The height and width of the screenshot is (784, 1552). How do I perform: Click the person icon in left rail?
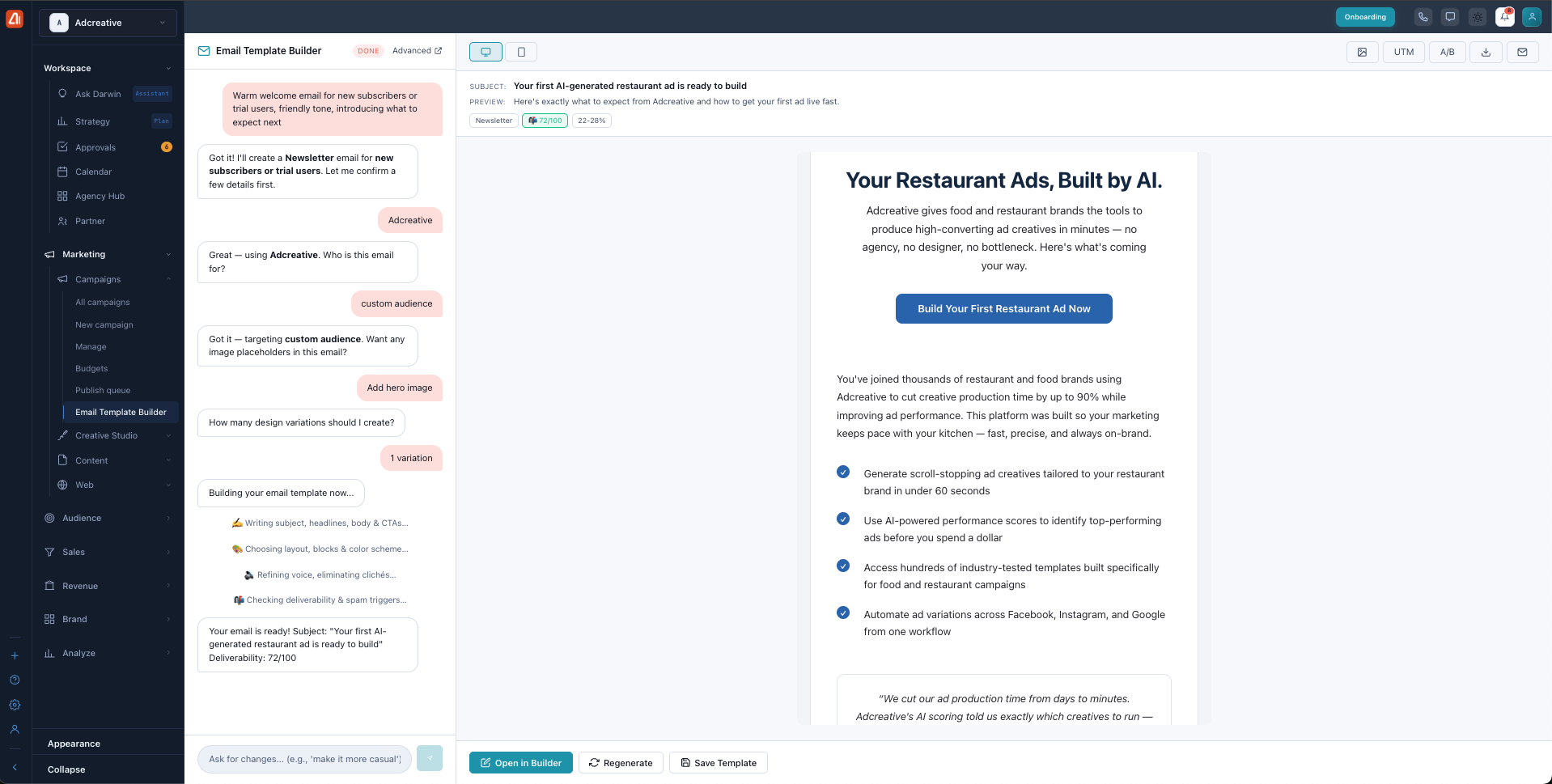[x=15, y=729]
